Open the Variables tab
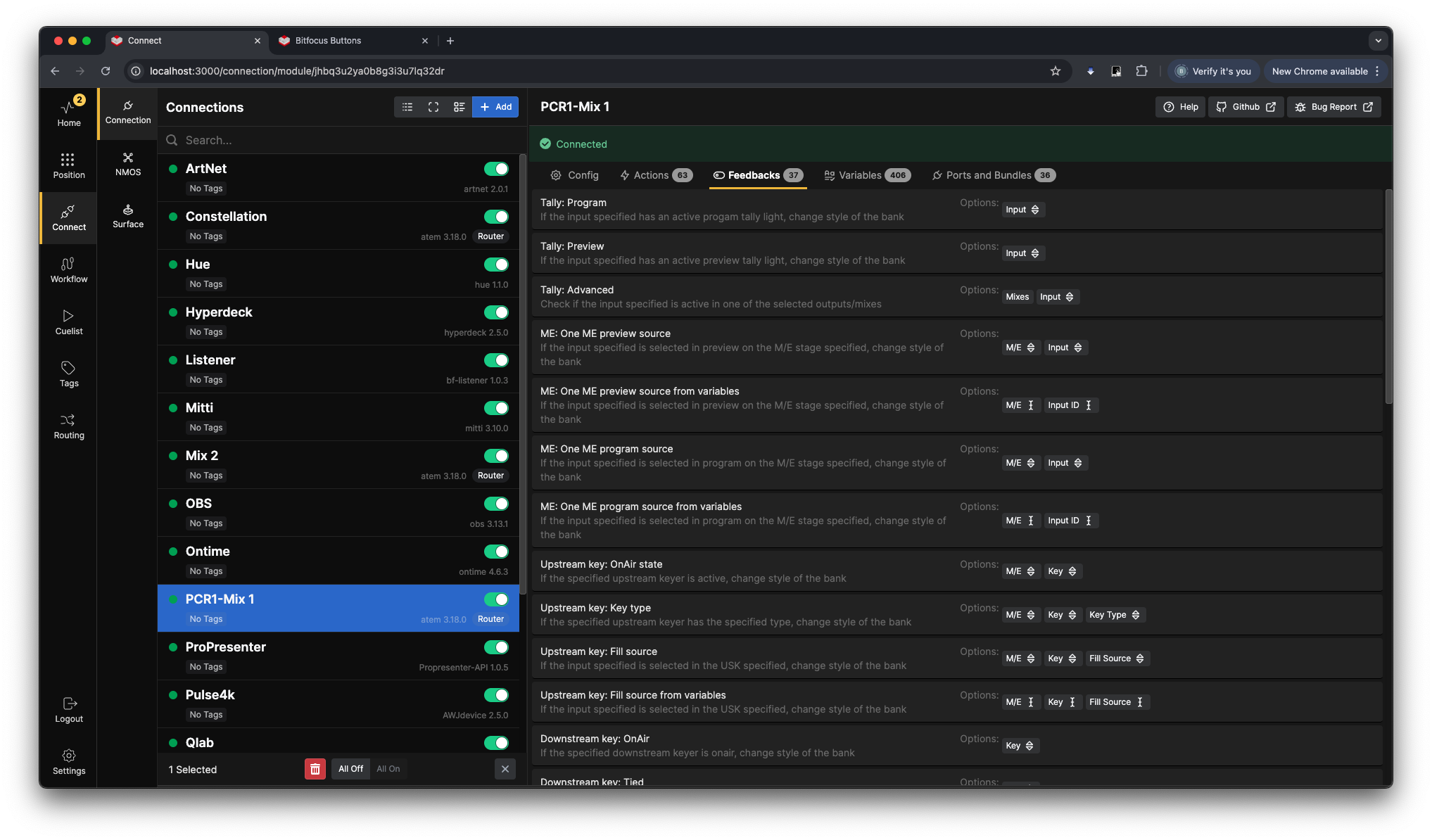Screen dimensions: 1432x840 [868, 175]
